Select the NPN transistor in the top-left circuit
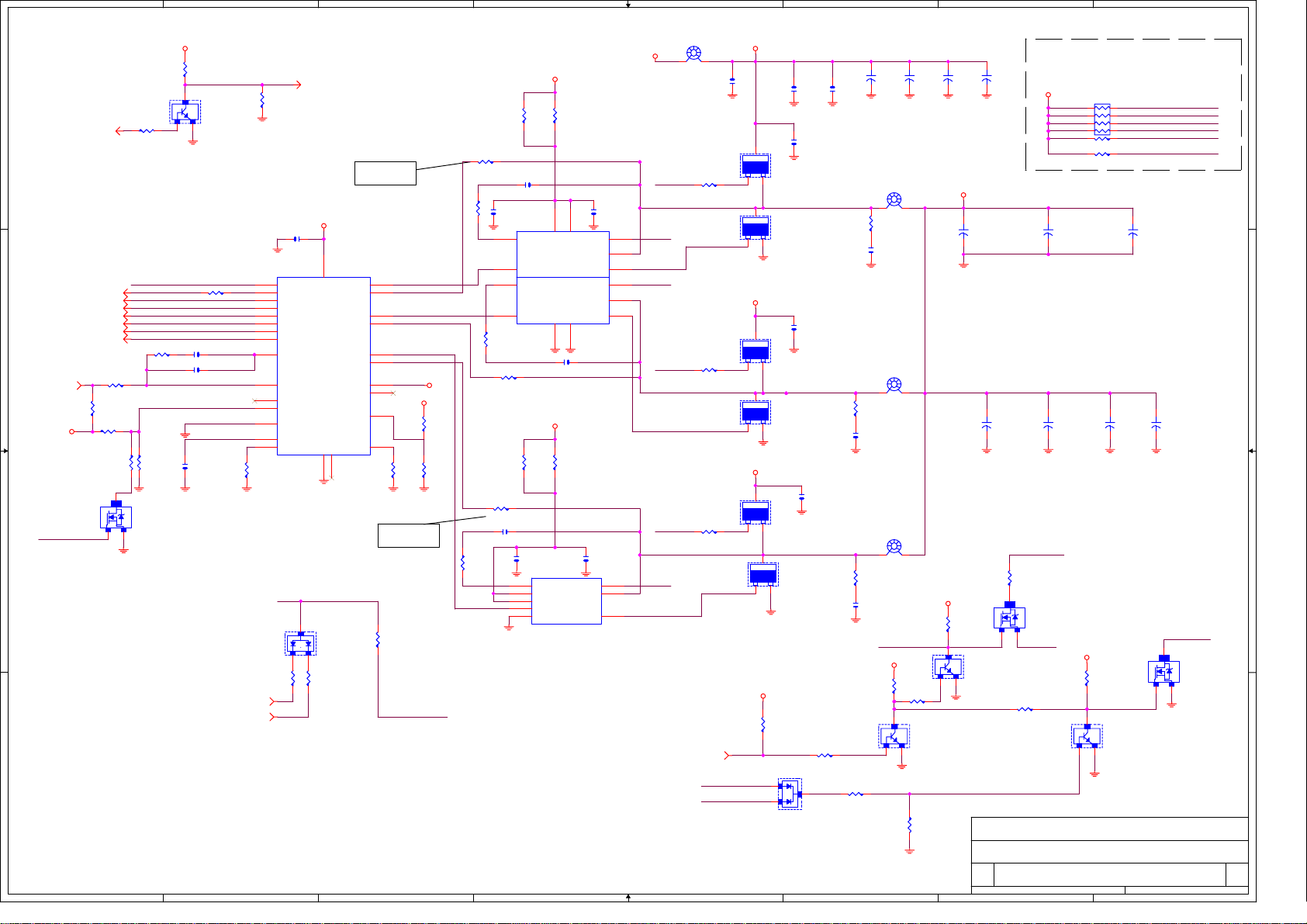 click(185, 112)
